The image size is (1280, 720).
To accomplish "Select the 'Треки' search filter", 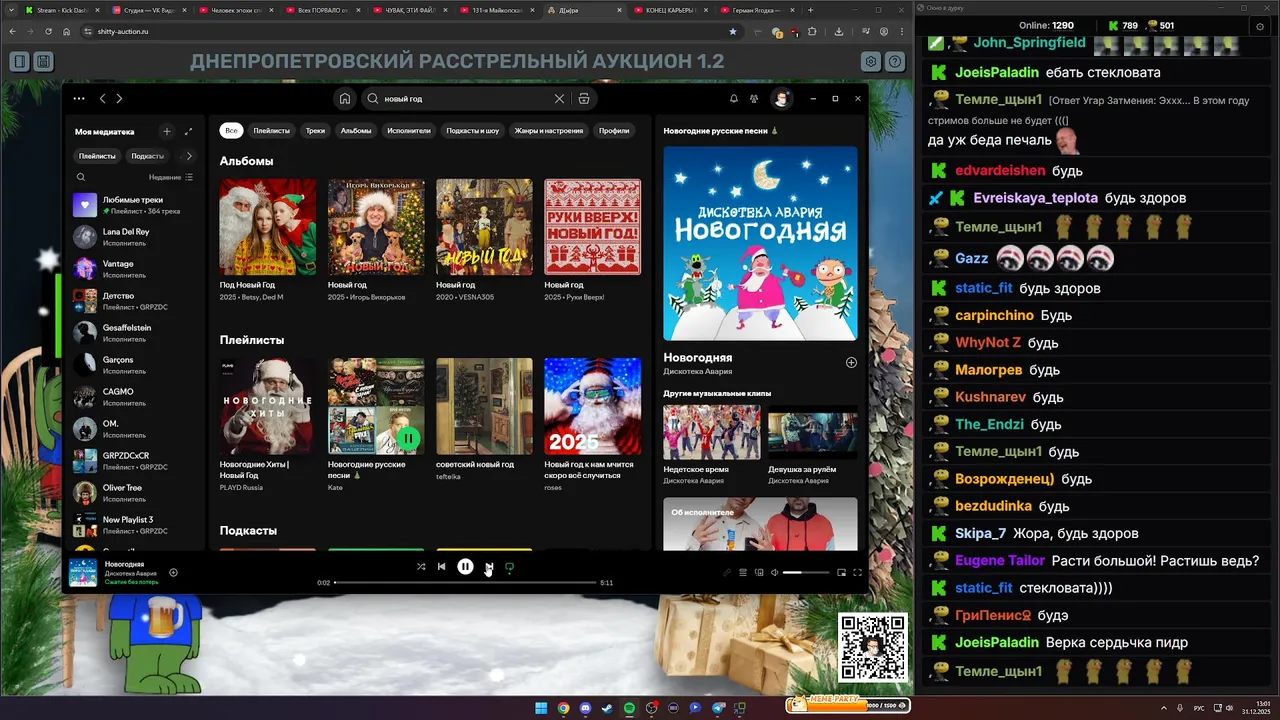I will [315, 131].
